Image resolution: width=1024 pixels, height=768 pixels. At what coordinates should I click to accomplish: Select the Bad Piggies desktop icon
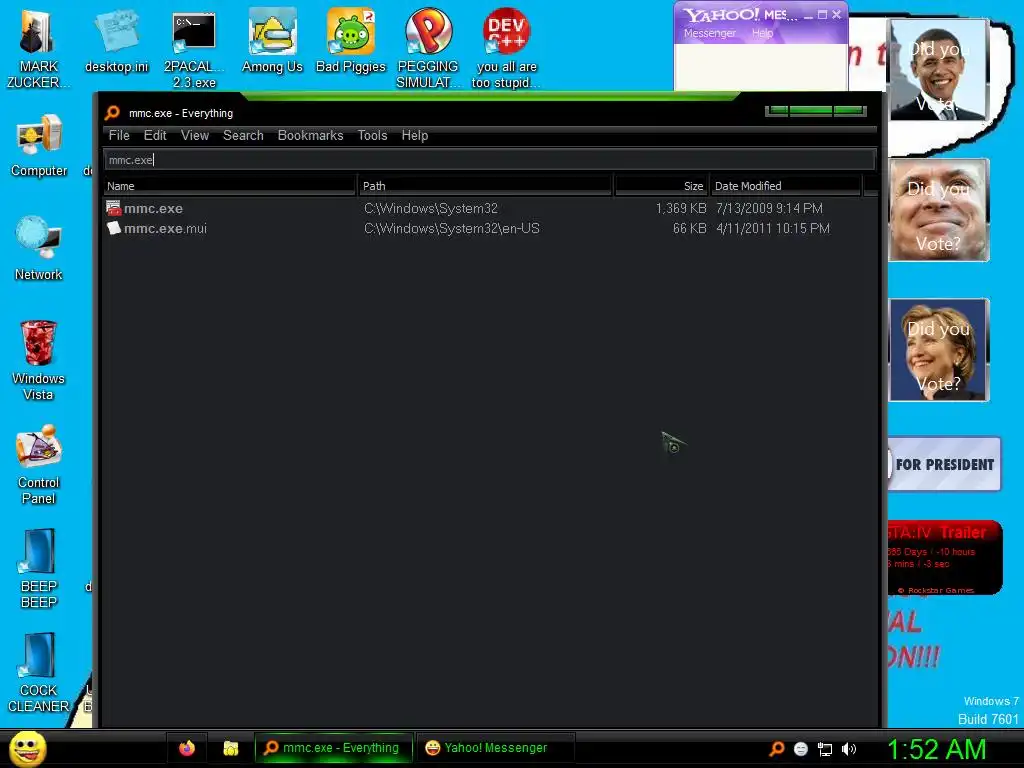pos(351,42)
